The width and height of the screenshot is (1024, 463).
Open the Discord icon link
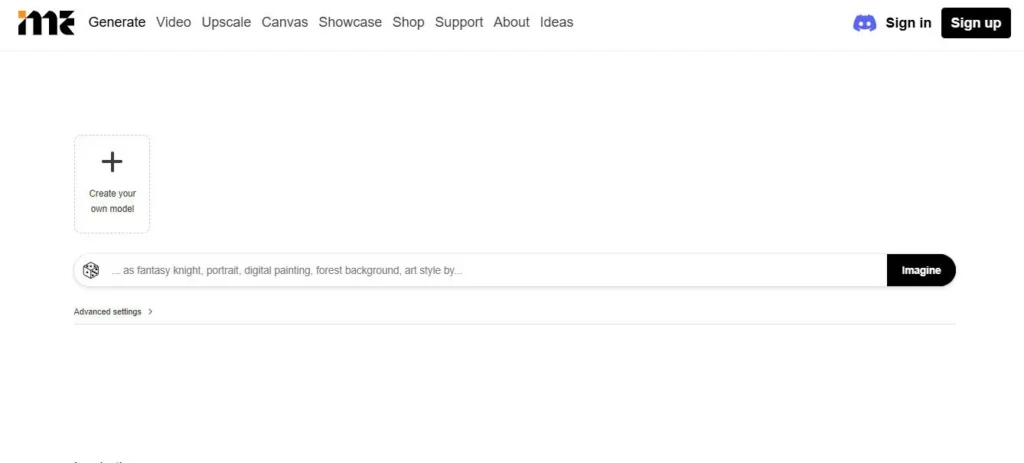coord(864,24)
